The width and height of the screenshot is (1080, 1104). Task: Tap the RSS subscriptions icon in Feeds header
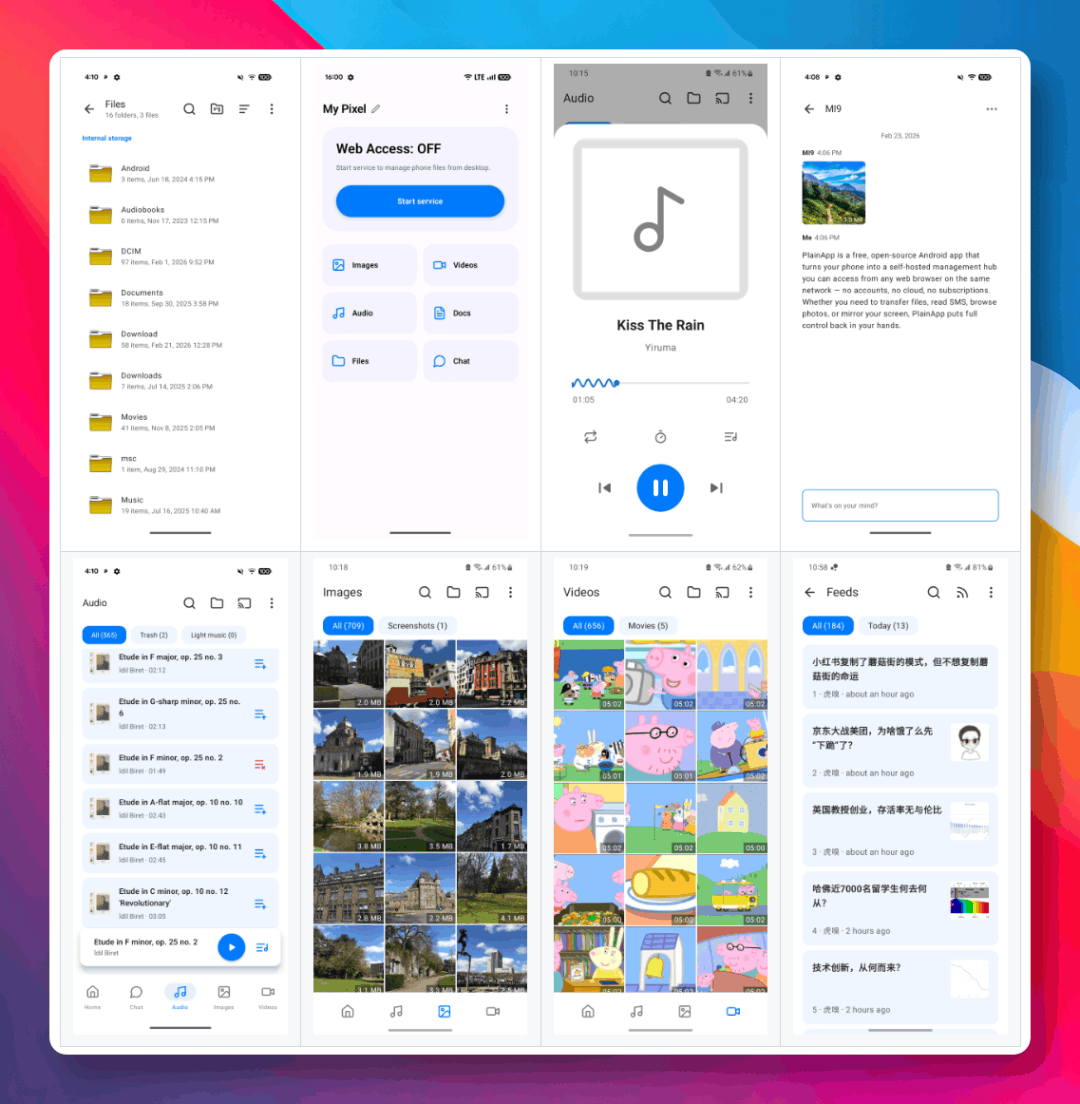pyautogui.click(x=962, y=592)
